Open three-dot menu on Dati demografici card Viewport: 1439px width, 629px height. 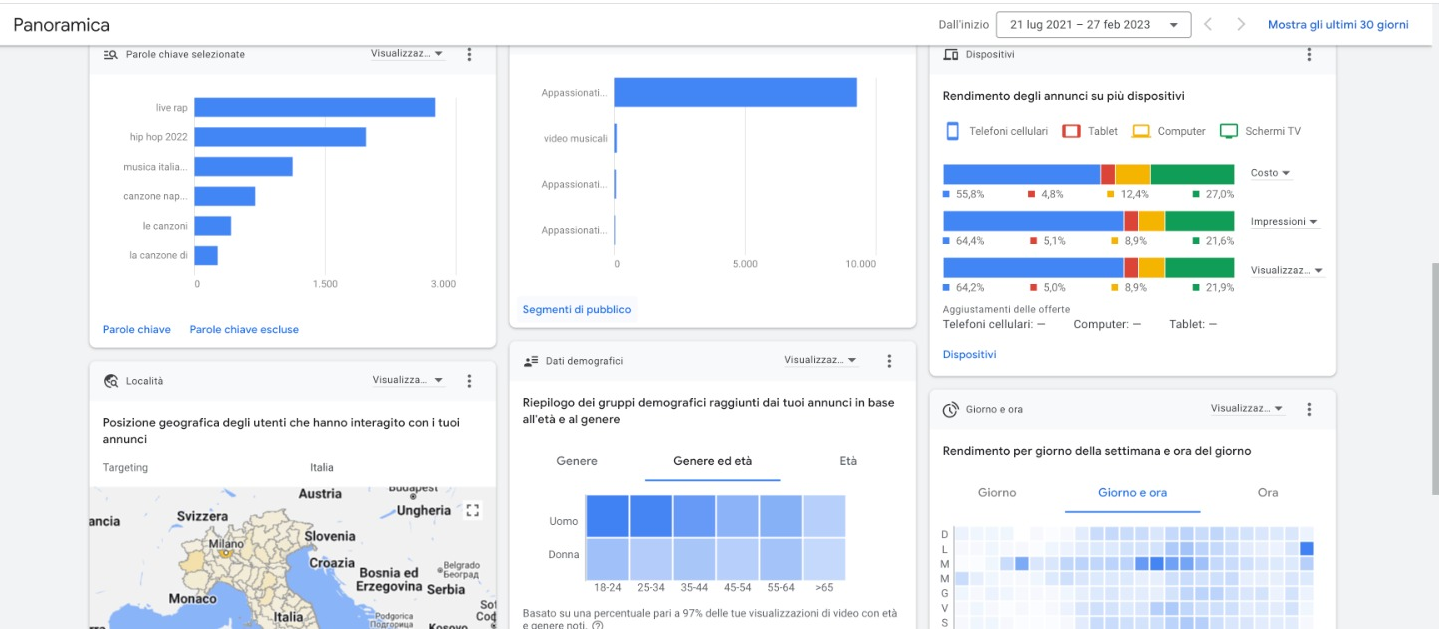click(889, 361)
